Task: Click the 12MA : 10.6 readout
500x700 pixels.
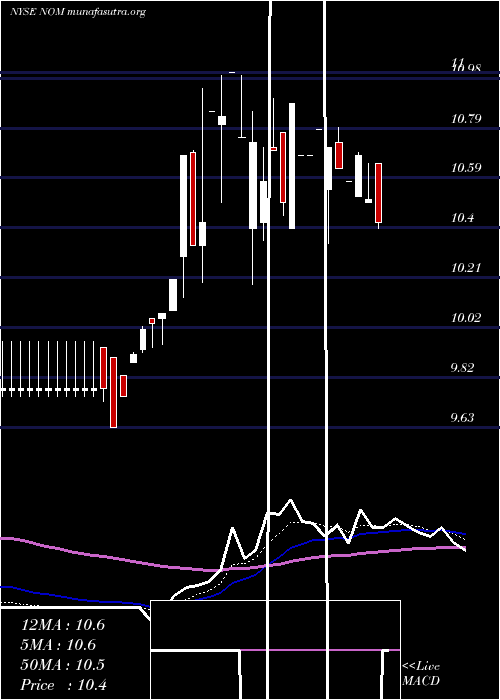Action: tap(63, 625)
